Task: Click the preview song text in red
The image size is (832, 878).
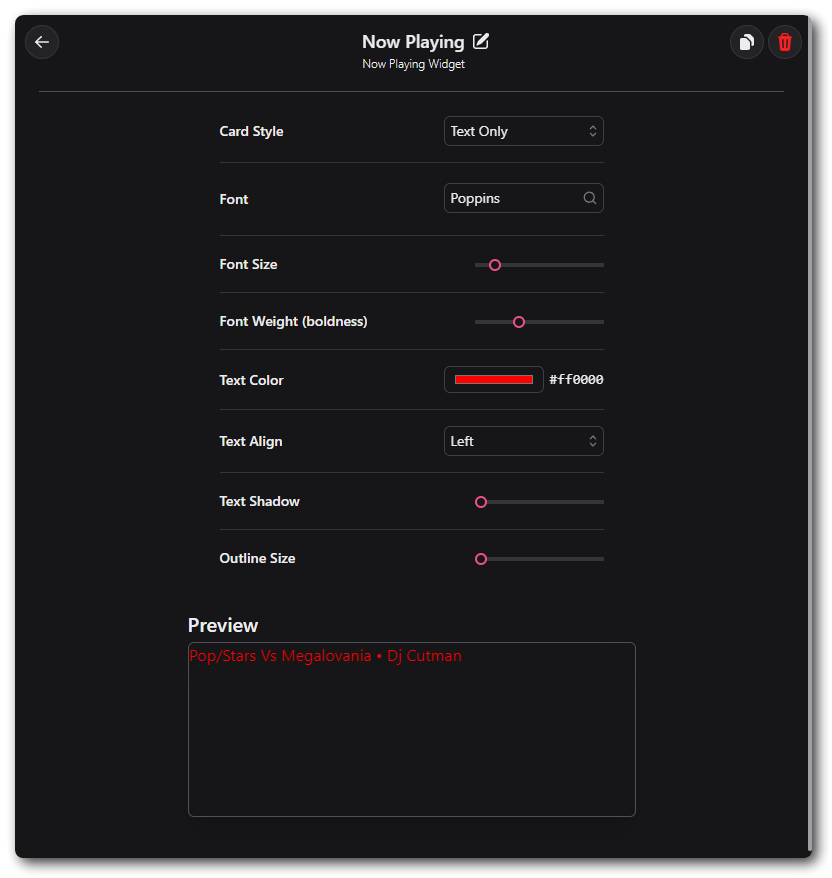Action: tap(325, 656)
